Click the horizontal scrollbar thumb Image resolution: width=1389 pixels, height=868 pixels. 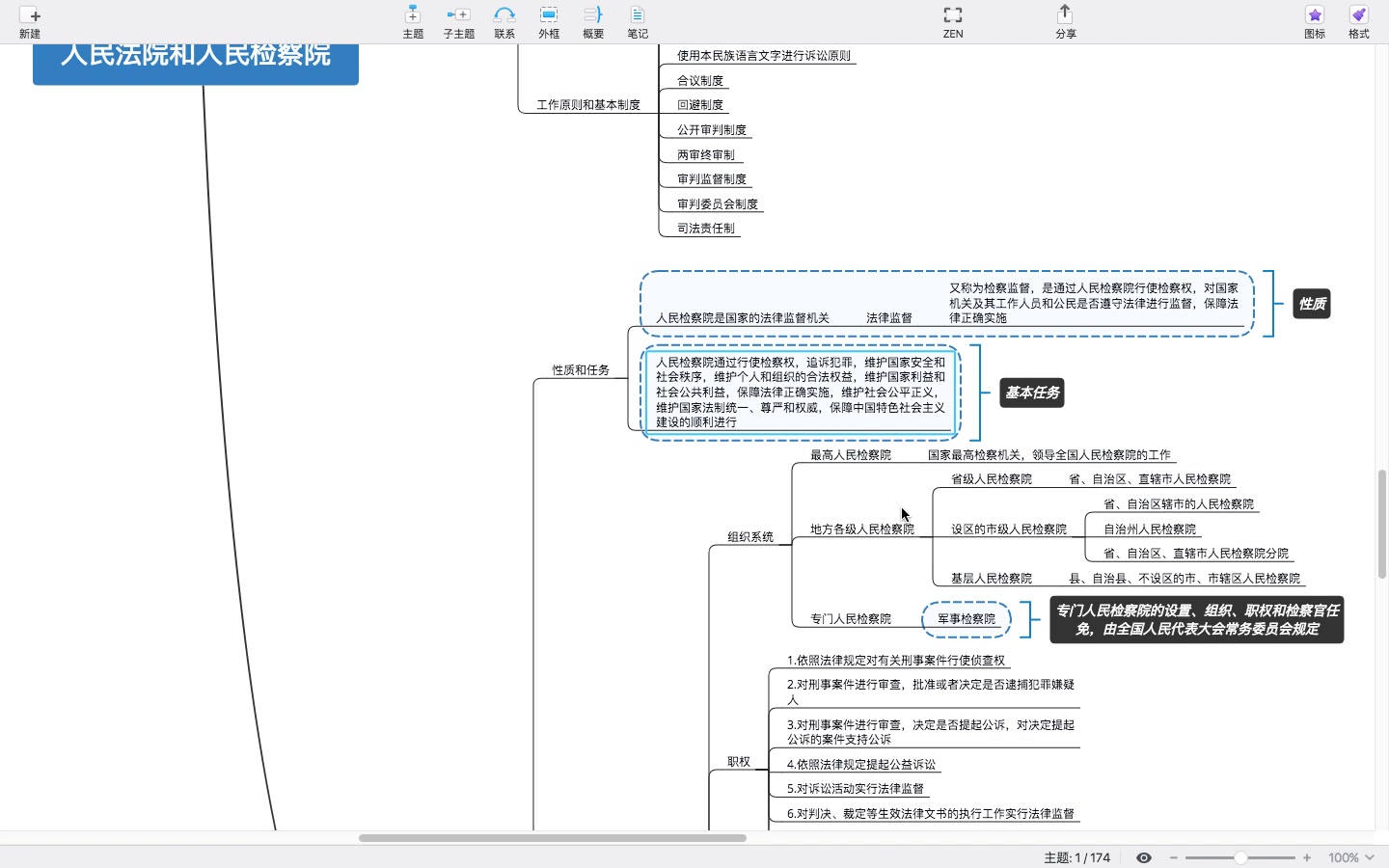pyautogui.click(x=553, y=838)
